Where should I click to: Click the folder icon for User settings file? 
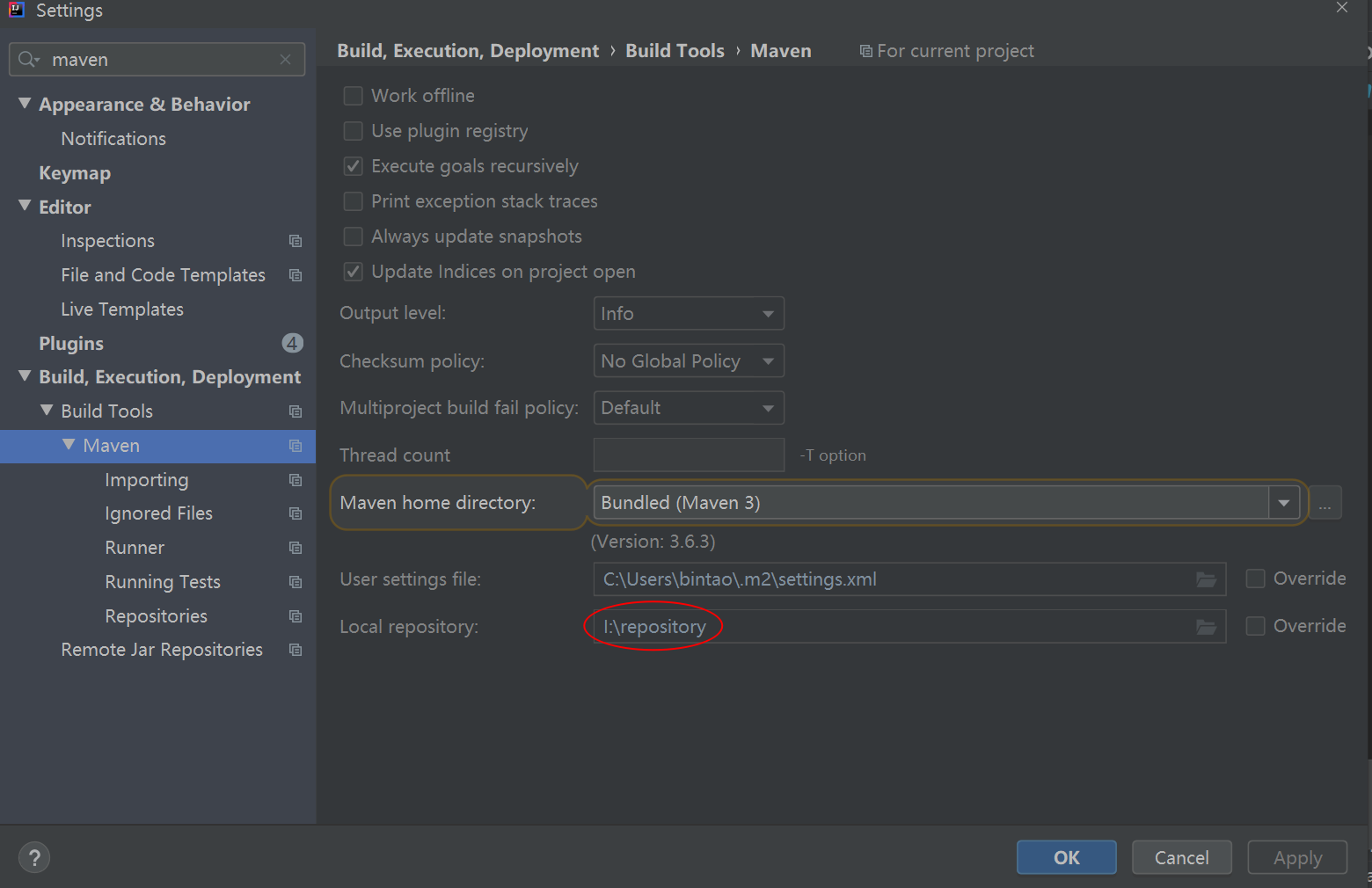coord(1206,579)
